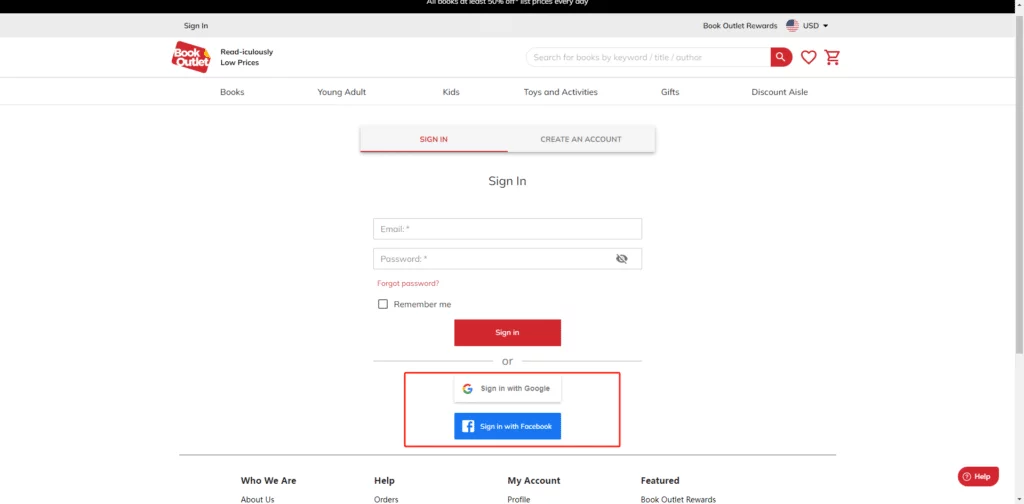Screen dimensions: 1024x504
Task: Click the Email input field
Action: (x=507, y=229)
